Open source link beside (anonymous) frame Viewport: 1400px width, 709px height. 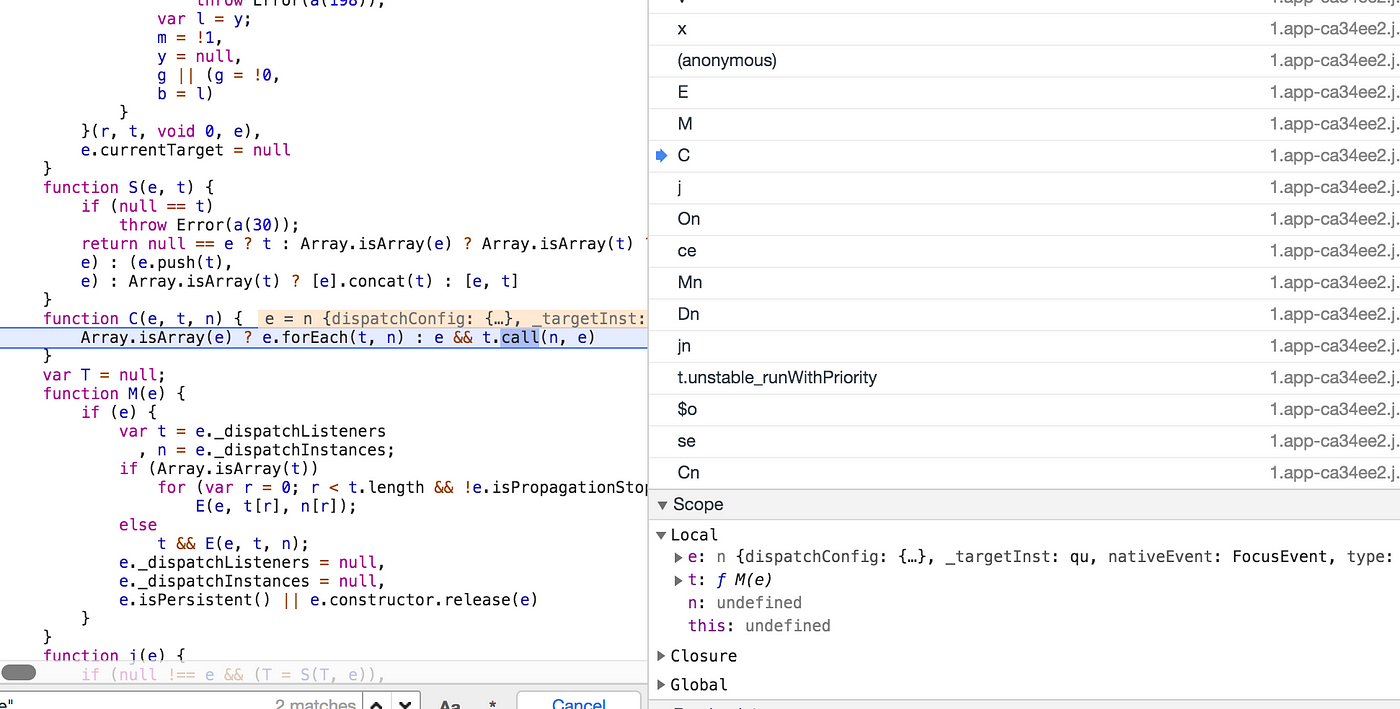click(1334, 60)
